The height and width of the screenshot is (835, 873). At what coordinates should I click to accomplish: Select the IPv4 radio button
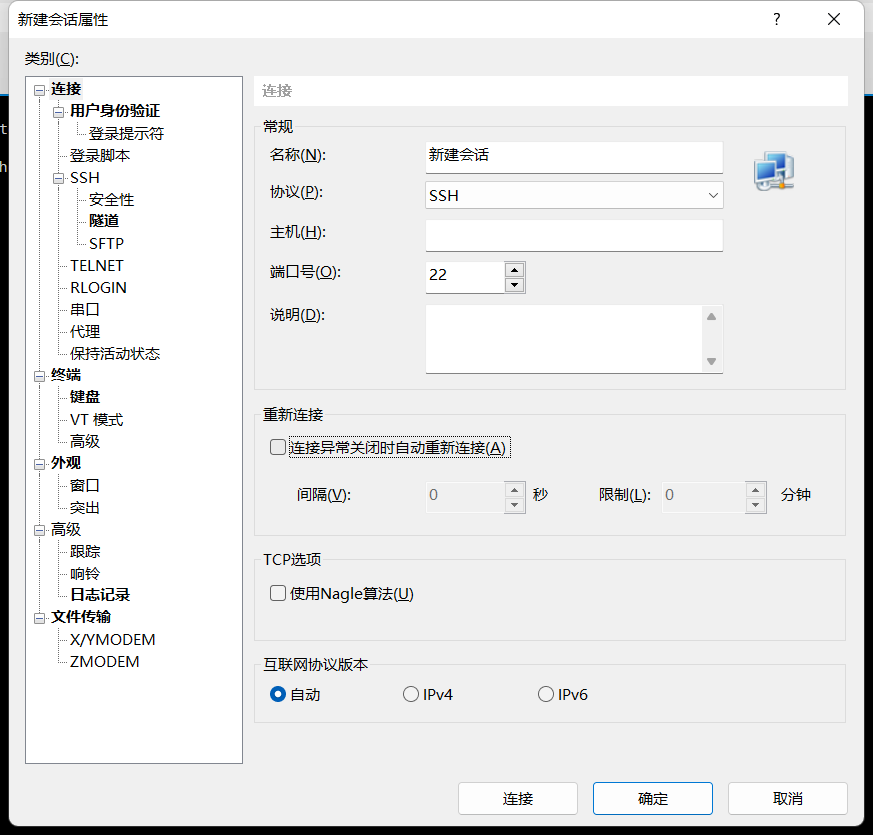[410, 694]
